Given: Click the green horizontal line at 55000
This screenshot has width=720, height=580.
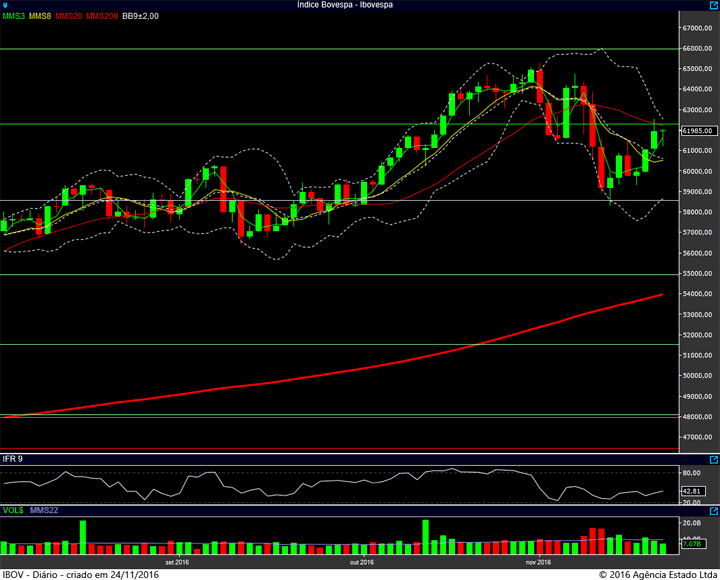Looking at the screenshot, I should pos(339,275).
